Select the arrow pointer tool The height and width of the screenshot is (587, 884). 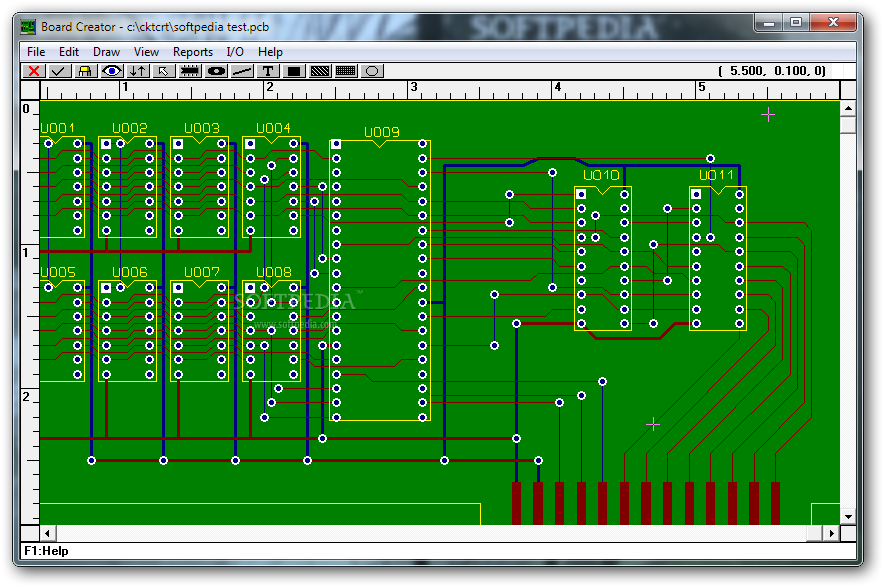tap(163, 71)
